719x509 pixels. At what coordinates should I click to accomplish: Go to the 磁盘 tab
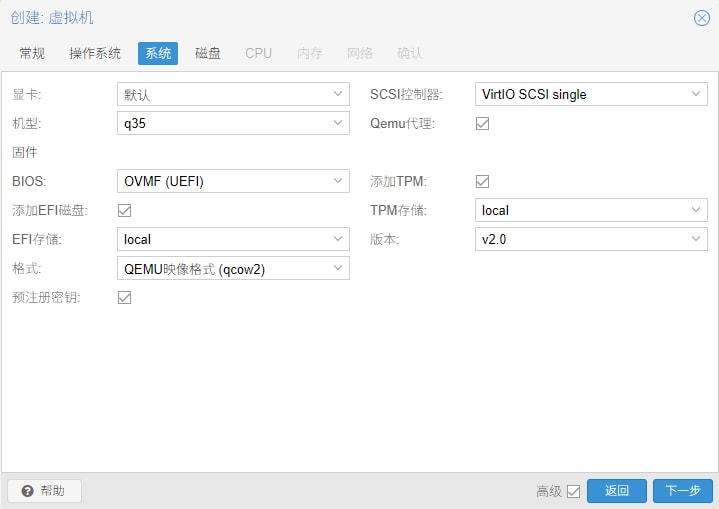[x=208, y=53]
